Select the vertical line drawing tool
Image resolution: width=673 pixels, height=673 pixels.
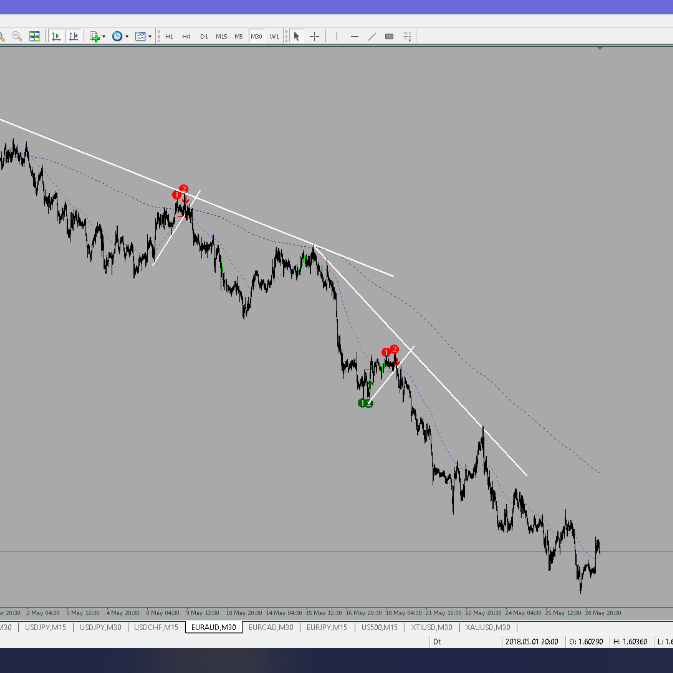(336, 36)
